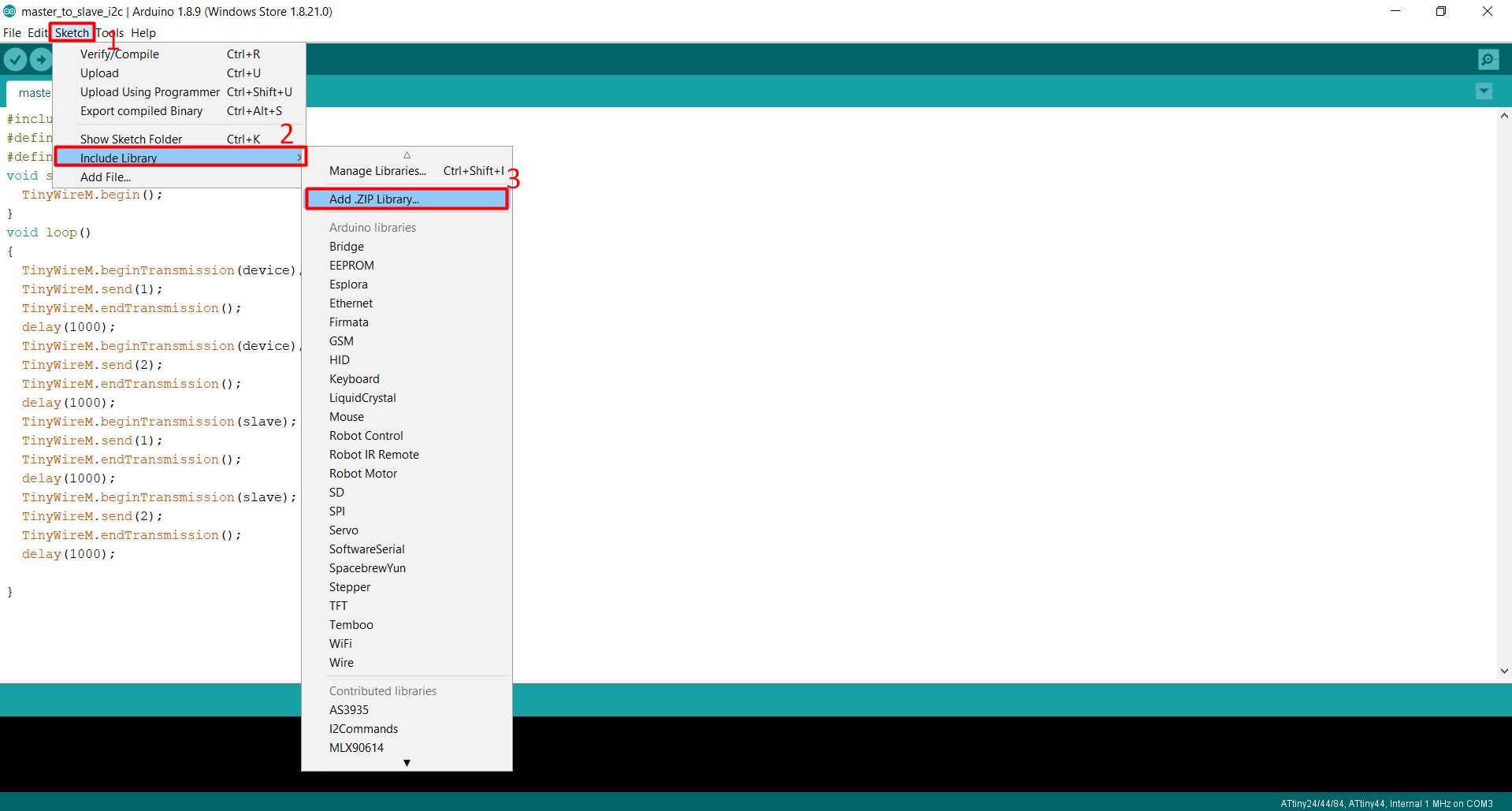Screen dimensions: 1512x811
Task: Include the HID library
Action: coord(407,360)
